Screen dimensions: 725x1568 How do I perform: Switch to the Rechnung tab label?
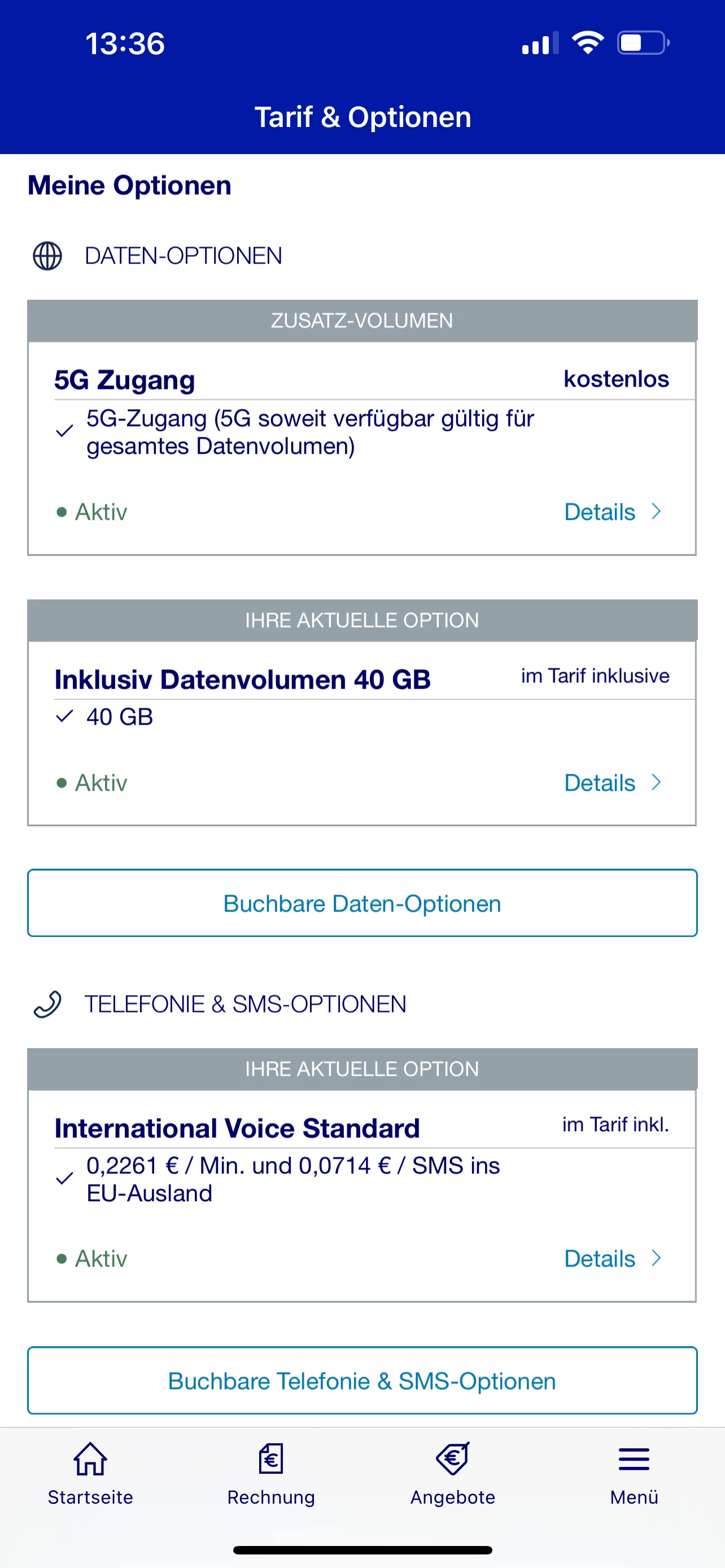tap(271, 1497)
